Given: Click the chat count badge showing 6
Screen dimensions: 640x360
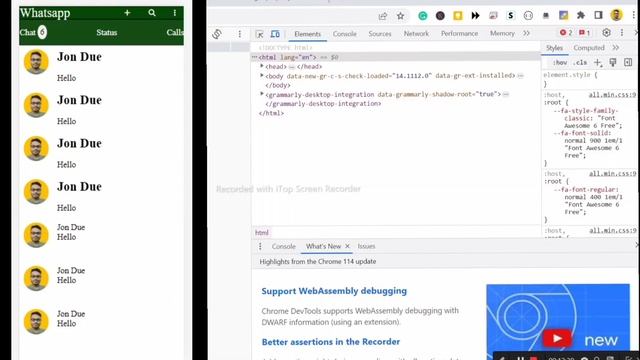Looking at the screenshot, I should 42,32.
